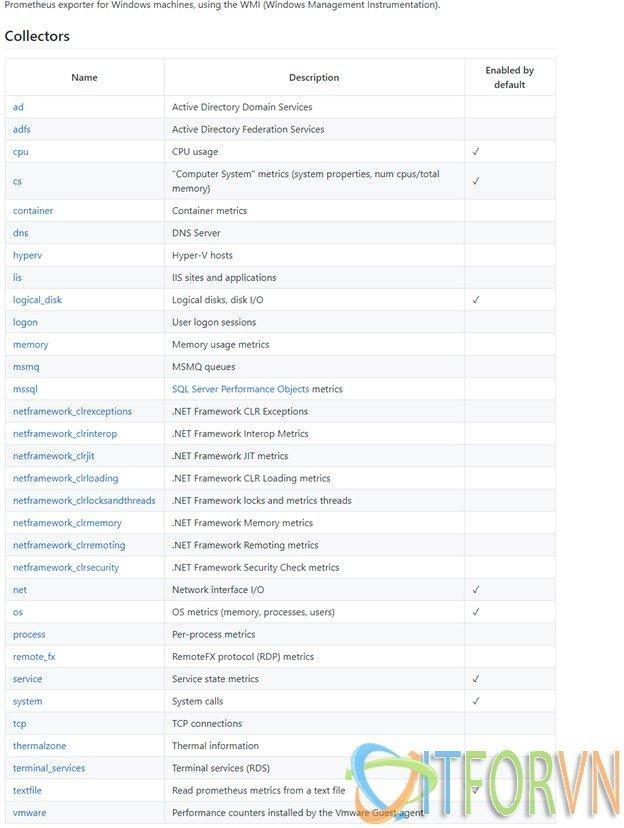
Task: Click the cpu collector link
Action: 21,152
